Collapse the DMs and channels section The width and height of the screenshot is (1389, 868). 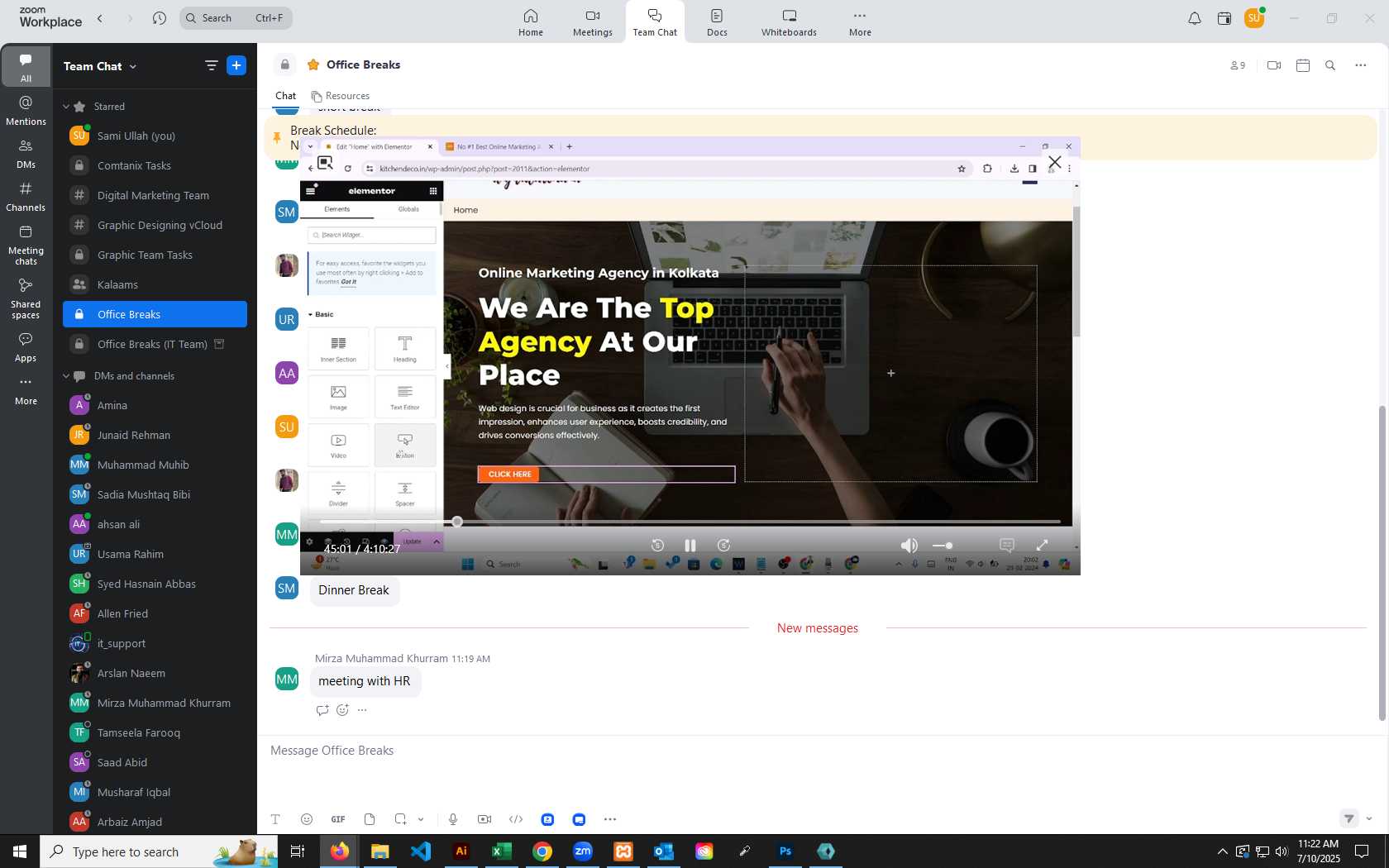(66, 376)
